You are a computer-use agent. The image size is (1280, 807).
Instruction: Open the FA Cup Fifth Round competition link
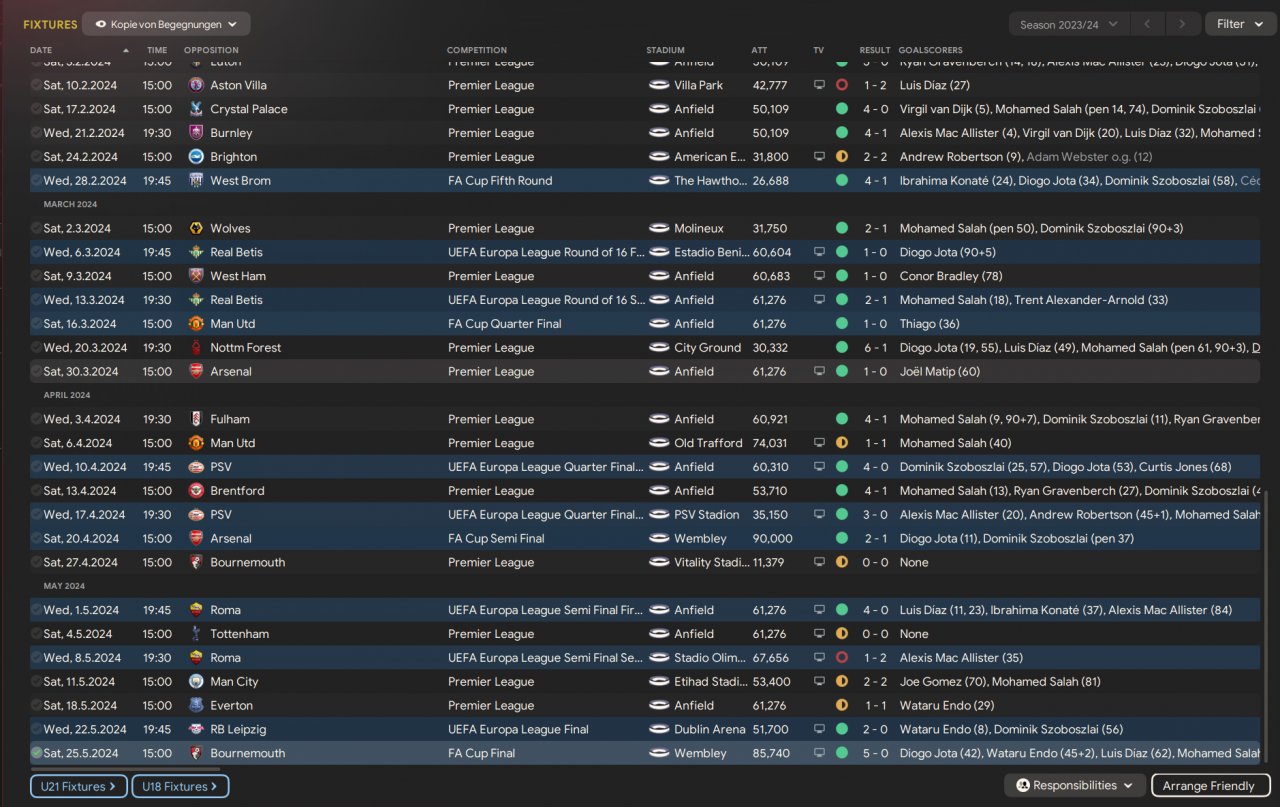click(500, 181)
